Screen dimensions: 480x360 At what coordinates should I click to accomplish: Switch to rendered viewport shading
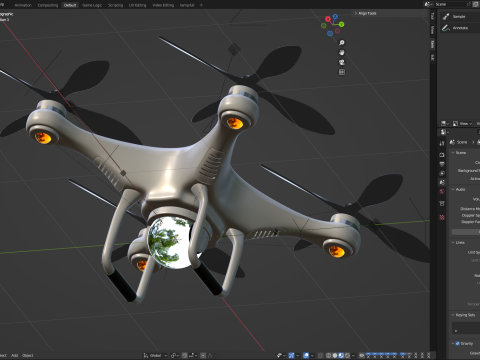pyautogui.click(x=347, y=355)
